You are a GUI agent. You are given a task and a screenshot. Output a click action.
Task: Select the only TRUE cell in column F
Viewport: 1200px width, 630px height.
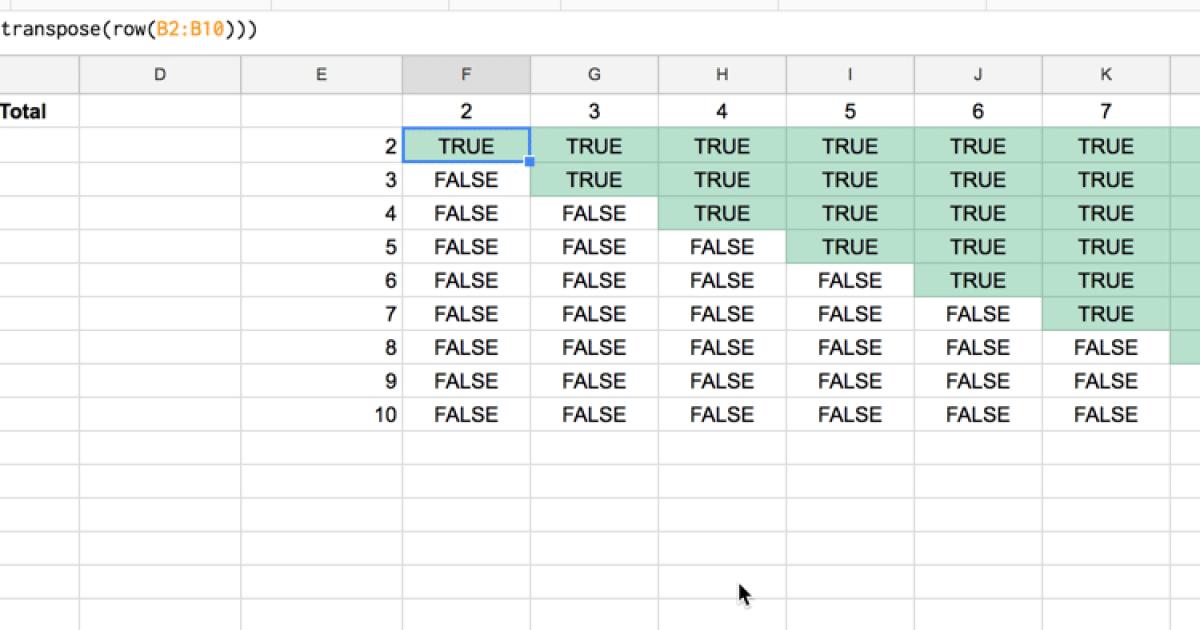click(x=466, y=147)
